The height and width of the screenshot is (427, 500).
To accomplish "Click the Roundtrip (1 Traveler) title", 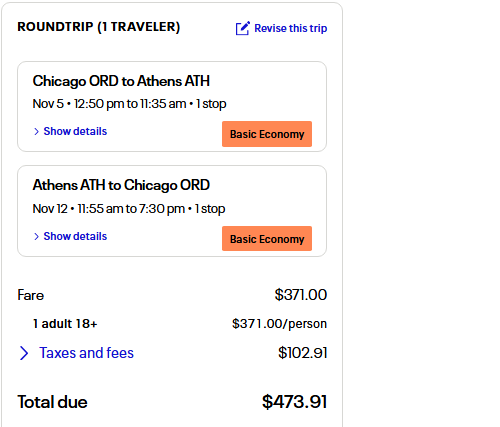I will [x=99, y=27].
